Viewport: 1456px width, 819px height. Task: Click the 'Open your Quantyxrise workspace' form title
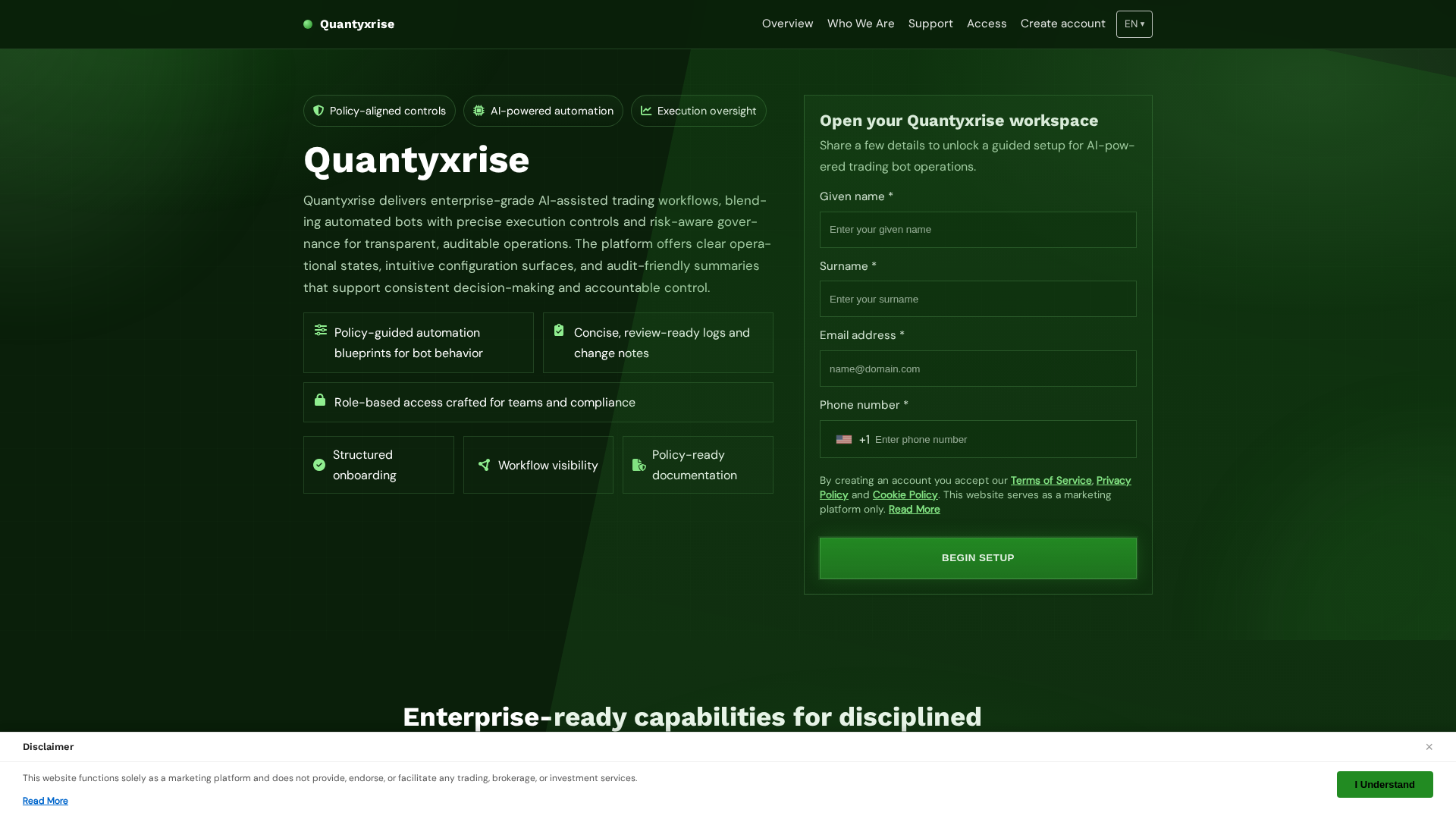(959, 121)
